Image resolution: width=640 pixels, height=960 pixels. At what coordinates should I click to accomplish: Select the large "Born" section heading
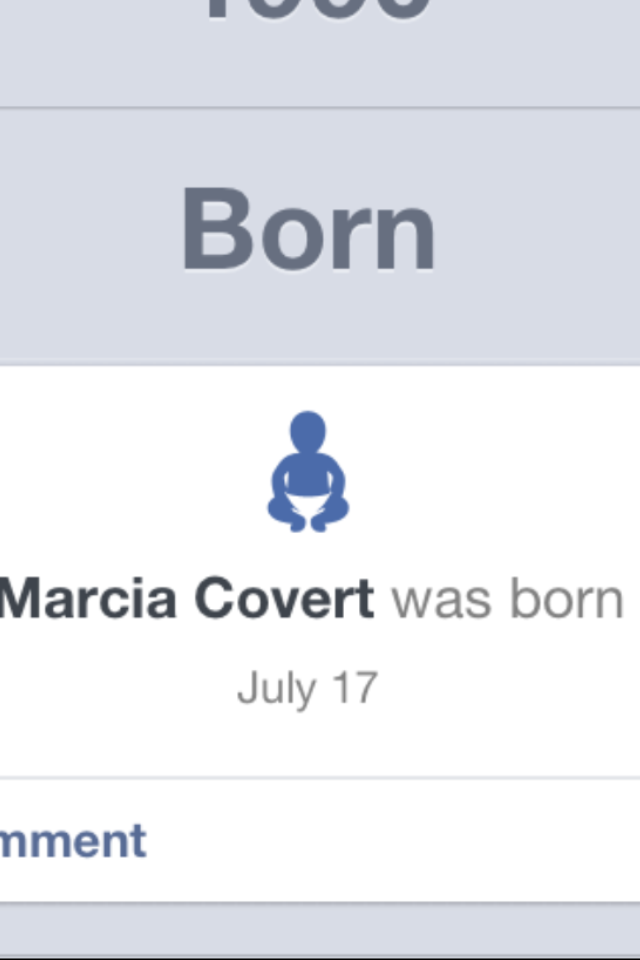pyautogui.click(x=308, y=231)
